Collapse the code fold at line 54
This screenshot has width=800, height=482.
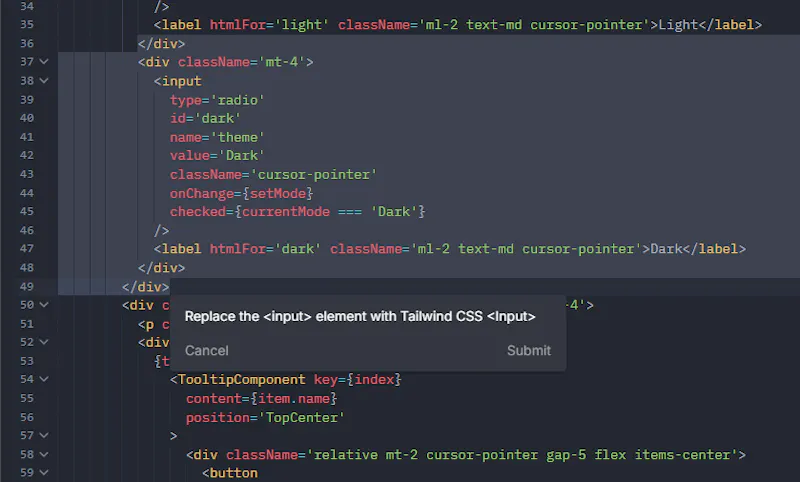44,379
